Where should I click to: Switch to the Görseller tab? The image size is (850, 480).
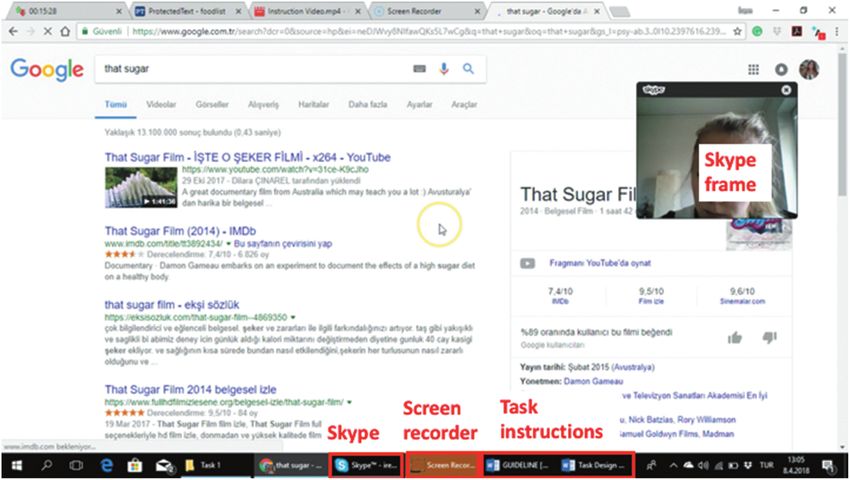(x=212, y=104)
